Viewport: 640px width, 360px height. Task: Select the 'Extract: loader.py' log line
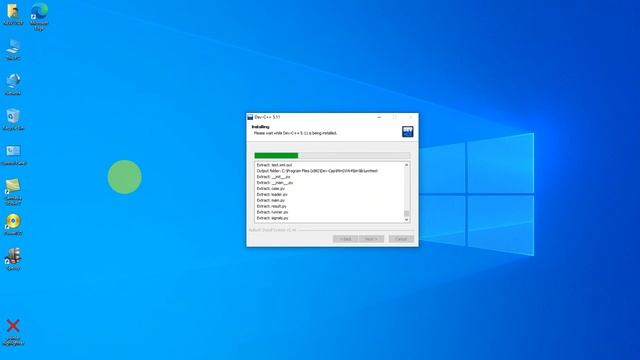click(x=272, y=195)
